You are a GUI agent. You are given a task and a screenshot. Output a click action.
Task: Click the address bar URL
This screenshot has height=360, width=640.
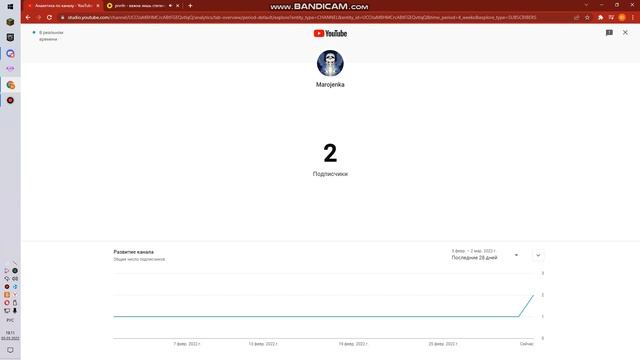point(302,18)
